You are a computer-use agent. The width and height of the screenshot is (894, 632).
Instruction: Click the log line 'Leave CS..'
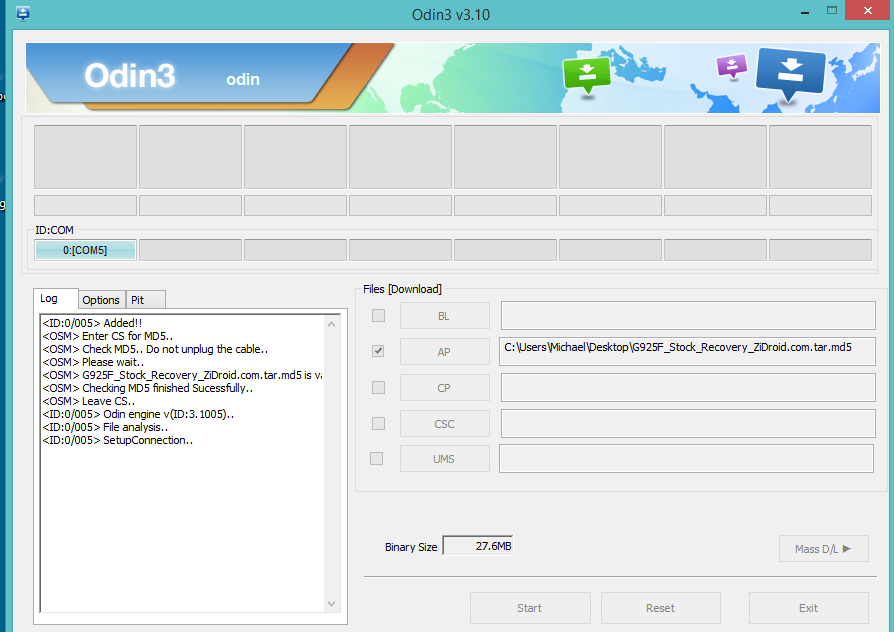coord(88,401)
